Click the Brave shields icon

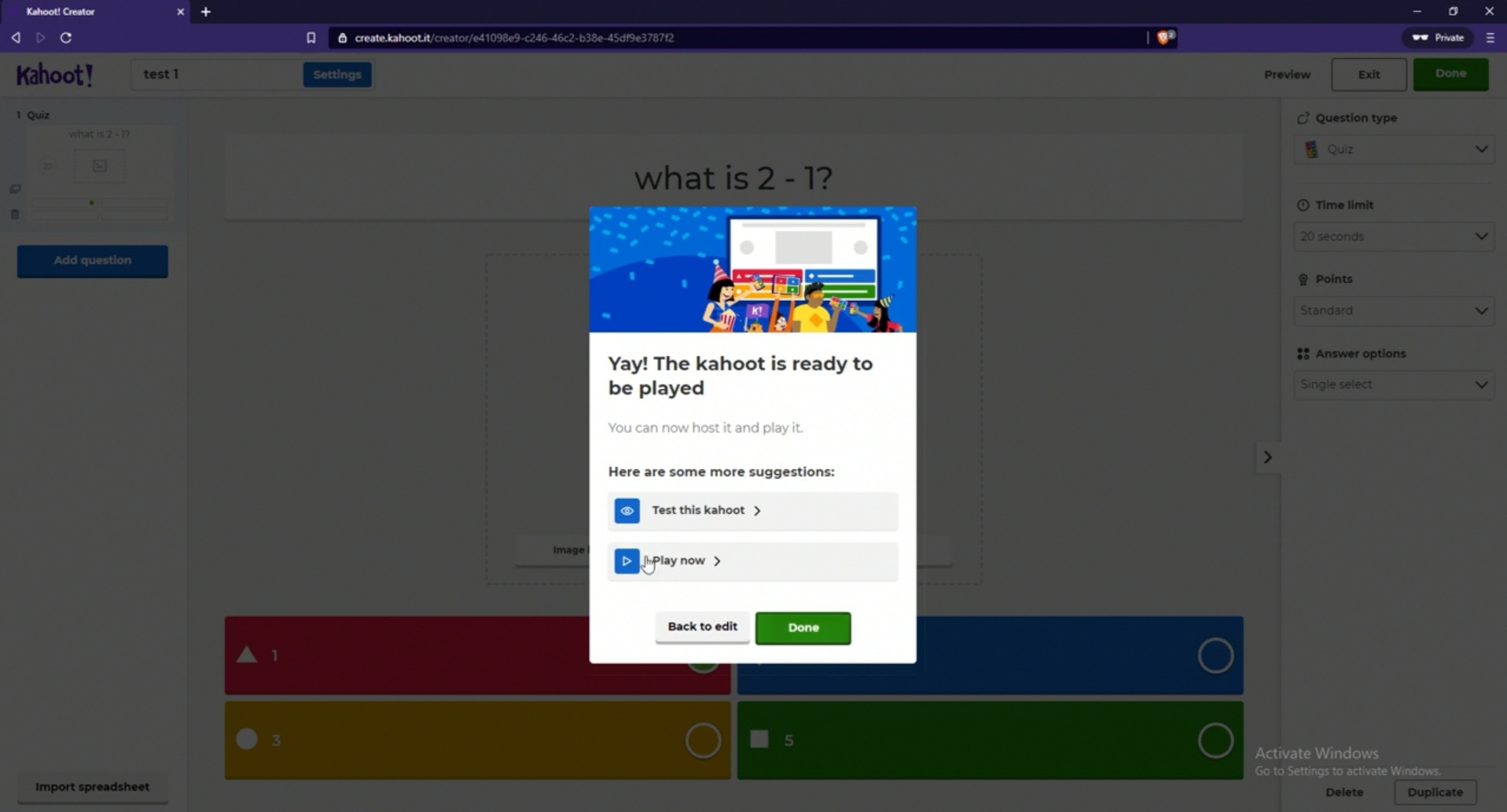pos(1164,37)
